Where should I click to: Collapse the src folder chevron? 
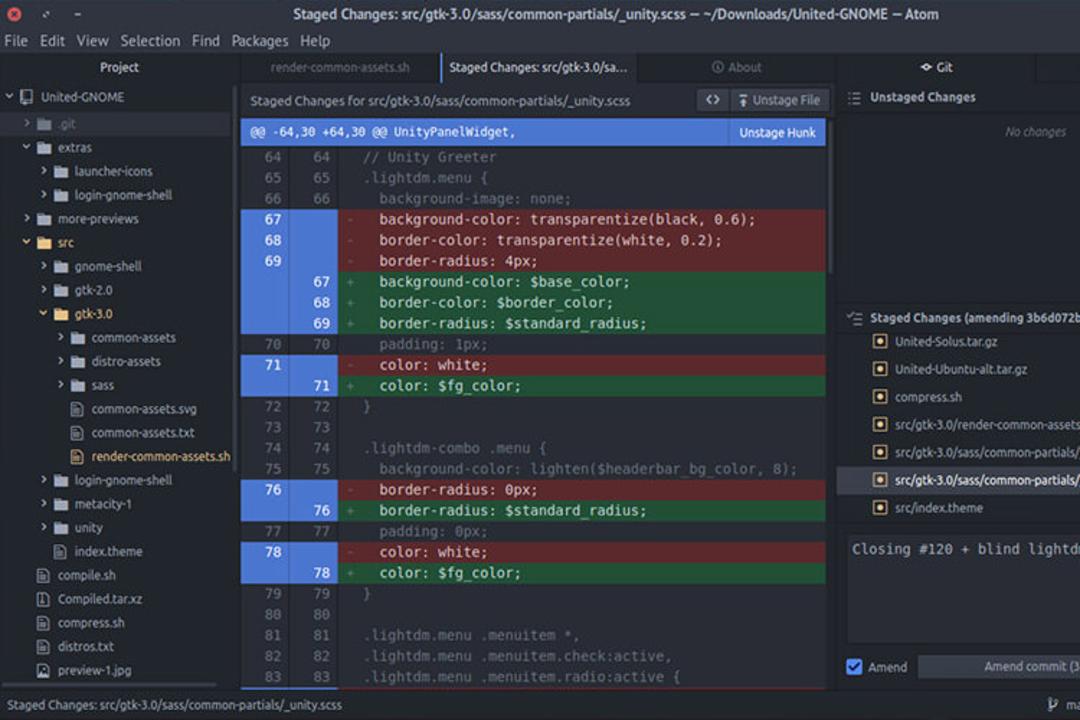pos(26,242)
